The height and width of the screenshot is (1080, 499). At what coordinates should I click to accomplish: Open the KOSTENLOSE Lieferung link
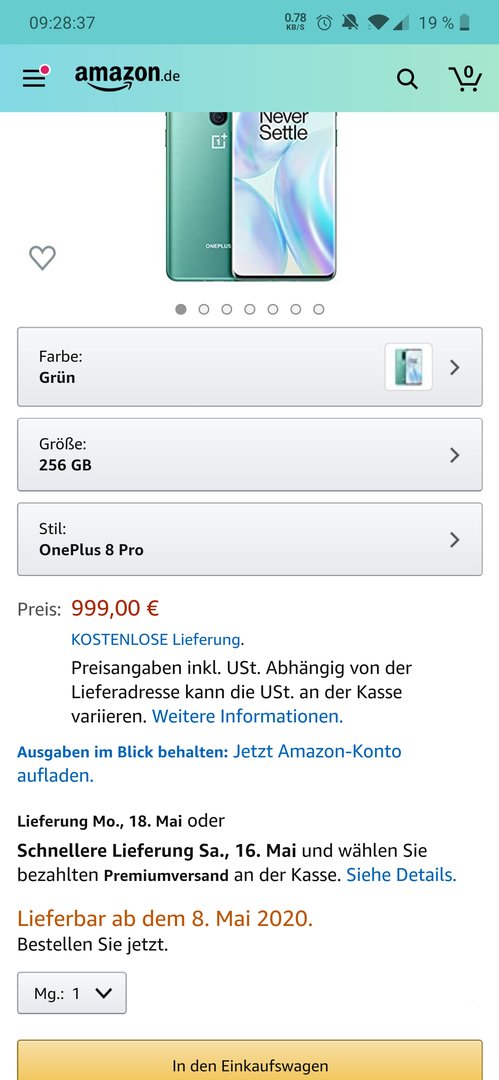156,639
